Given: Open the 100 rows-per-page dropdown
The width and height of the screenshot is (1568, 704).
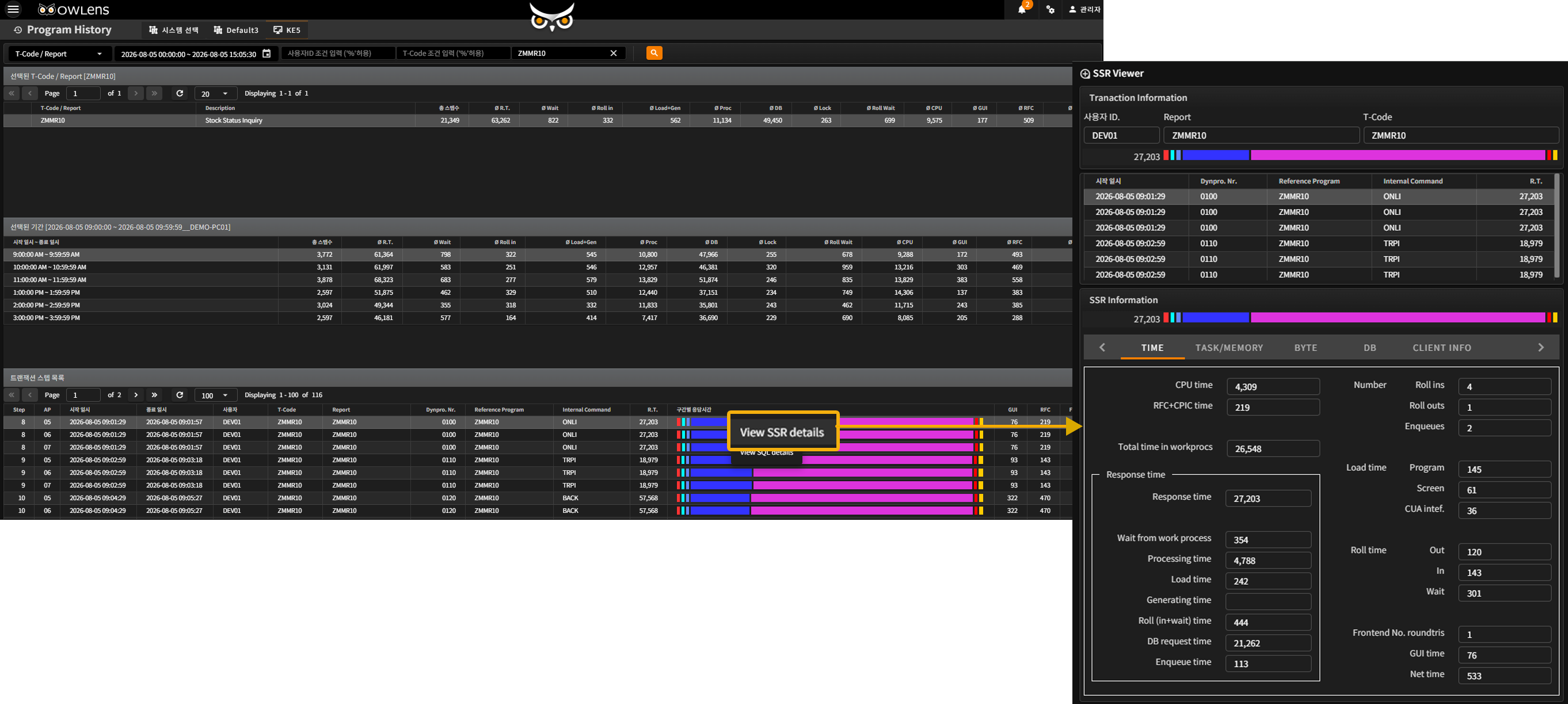Looking at the screenshot, I should click(x=215, y=395).
